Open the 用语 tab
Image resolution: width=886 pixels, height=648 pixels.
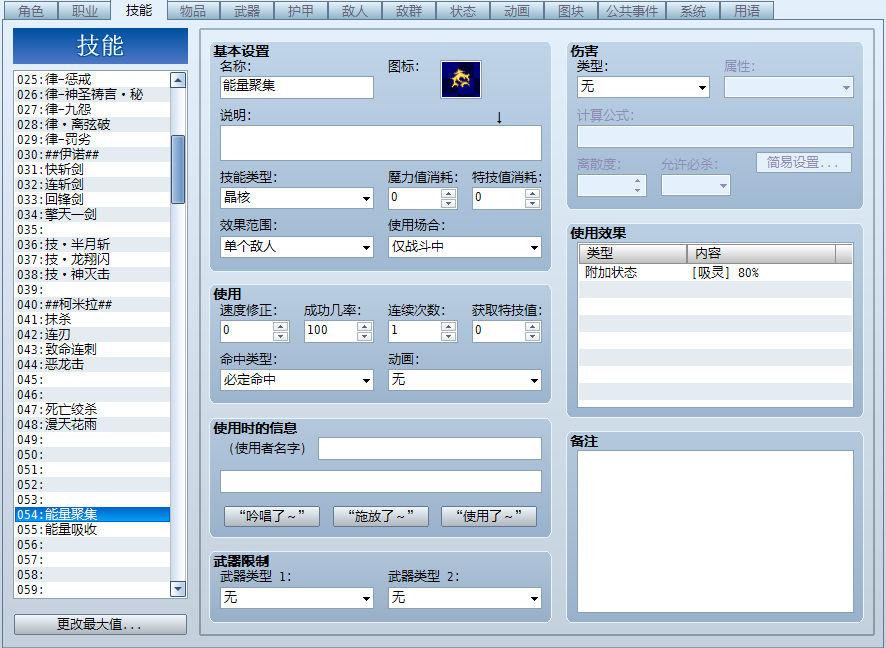[x=747, y=11]
